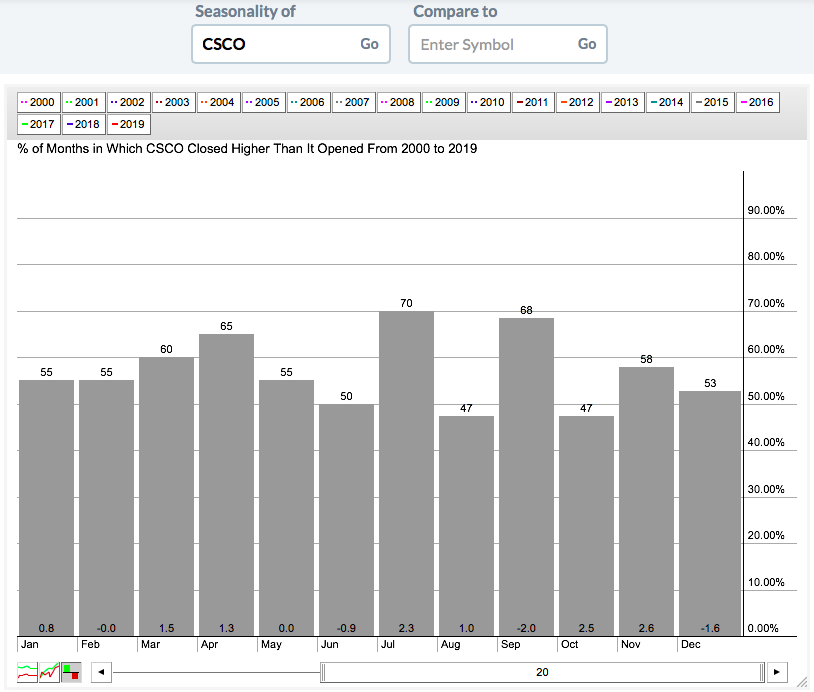The width and height of the screenshot is (814, 692).
Task: Click the left handle of the range slider
Action: (322, 672)
